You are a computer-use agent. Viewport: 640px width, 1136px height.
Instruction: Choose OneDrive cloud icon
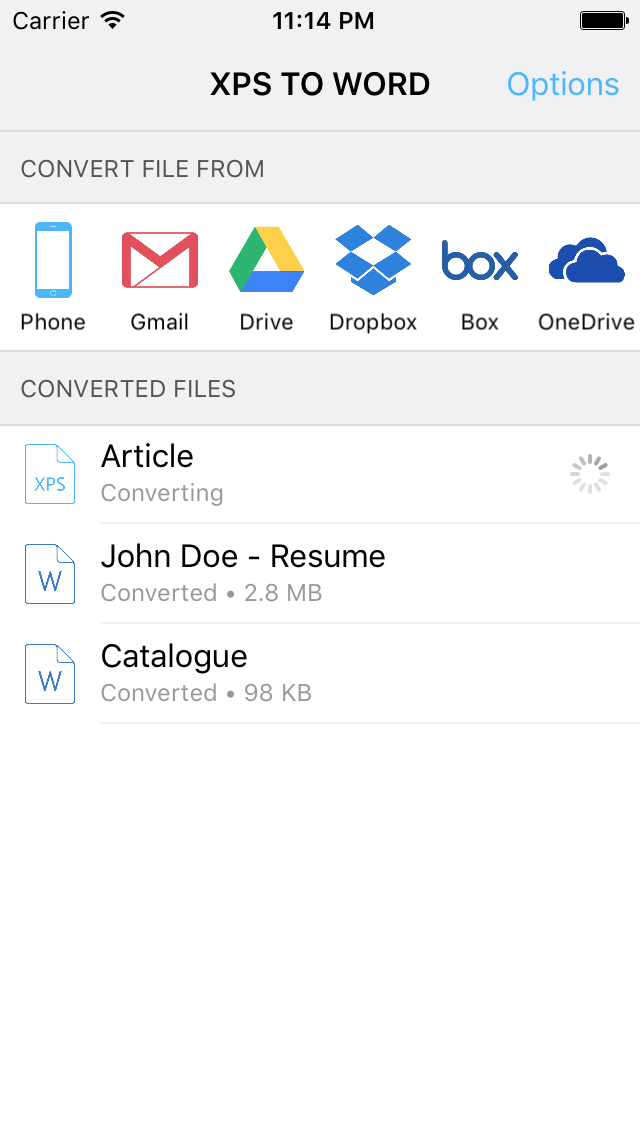586,260
